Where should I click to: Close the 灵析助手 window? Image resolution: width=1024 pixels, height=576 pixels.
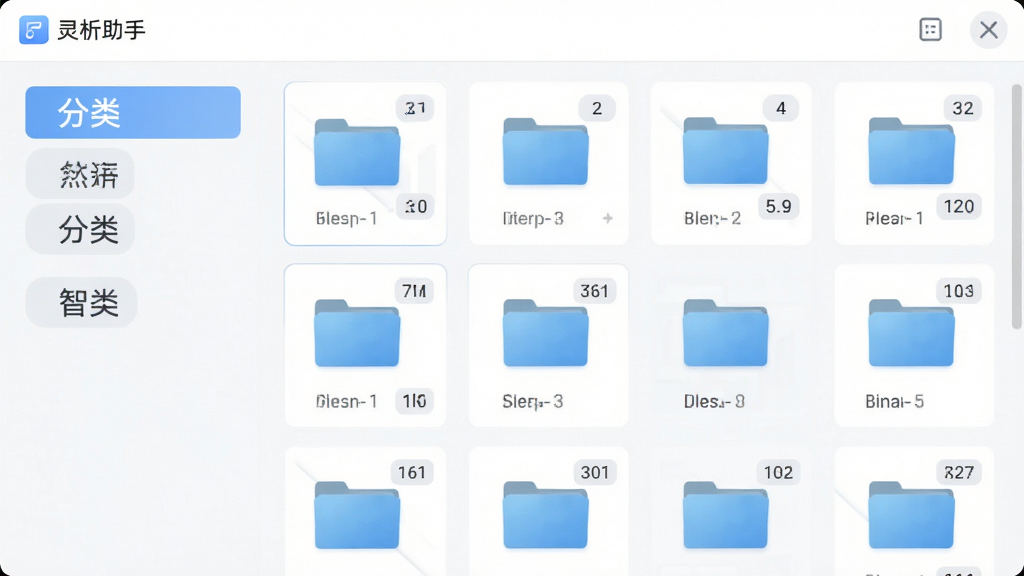pos(988,29)
